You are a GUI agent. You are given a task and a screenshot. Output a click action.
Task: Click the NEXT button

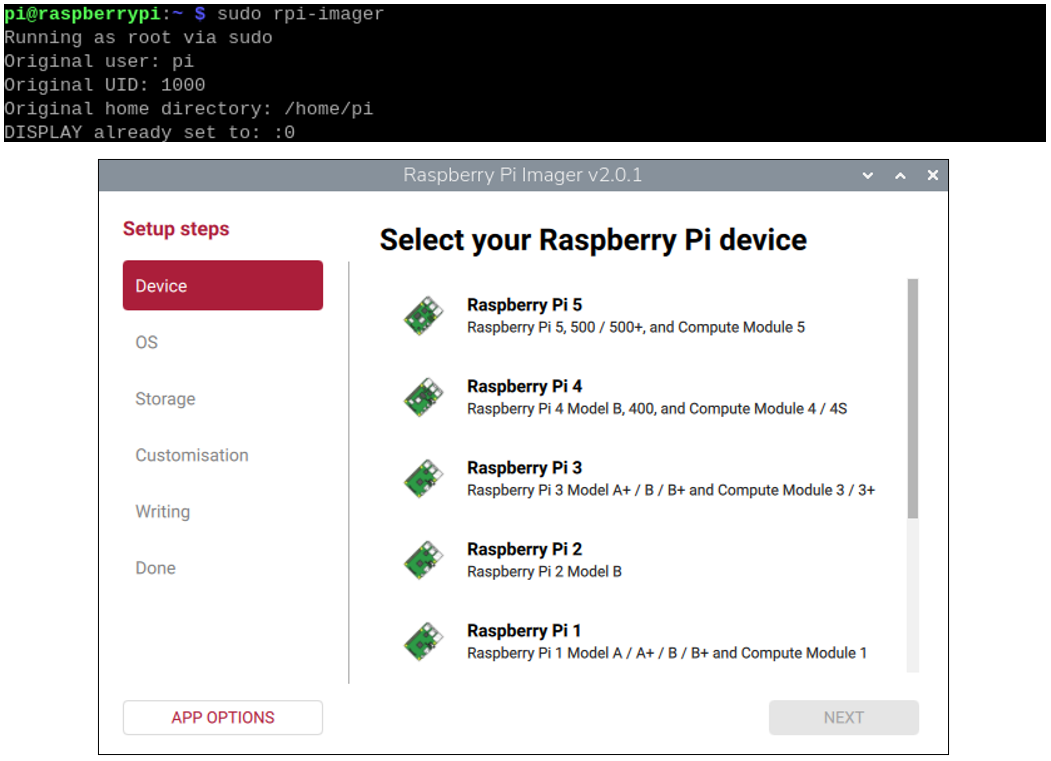tap(843, 717)
